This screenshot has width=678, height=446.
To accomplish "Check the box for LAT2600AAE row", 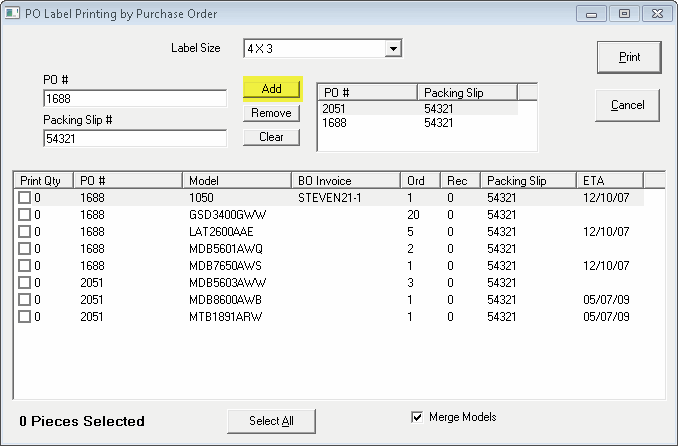I will [x=24, y=231].
